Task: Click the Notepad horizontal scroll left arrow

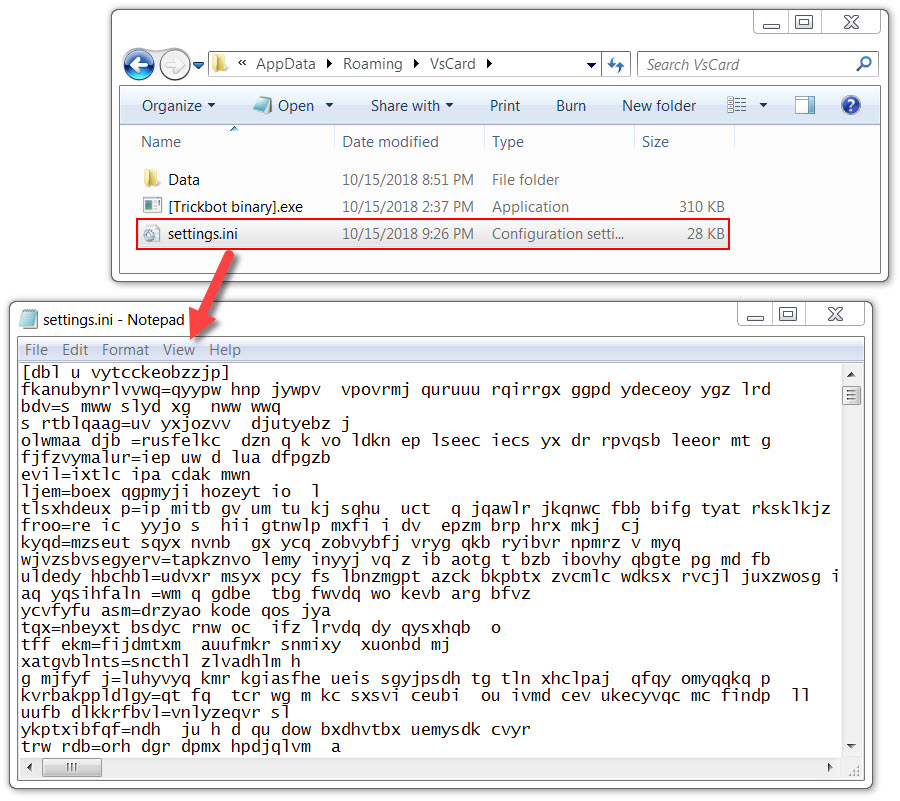Action: (x=29, y=767)
